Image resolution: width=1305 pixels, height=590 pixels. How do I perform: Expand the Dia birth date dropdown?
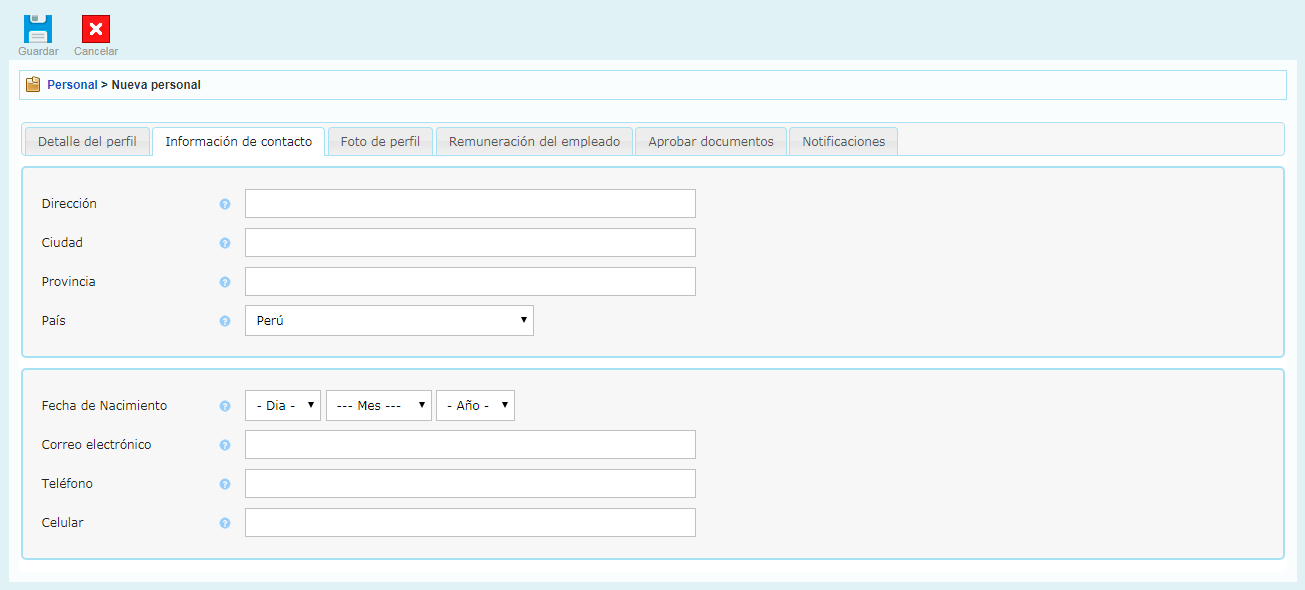283,406
